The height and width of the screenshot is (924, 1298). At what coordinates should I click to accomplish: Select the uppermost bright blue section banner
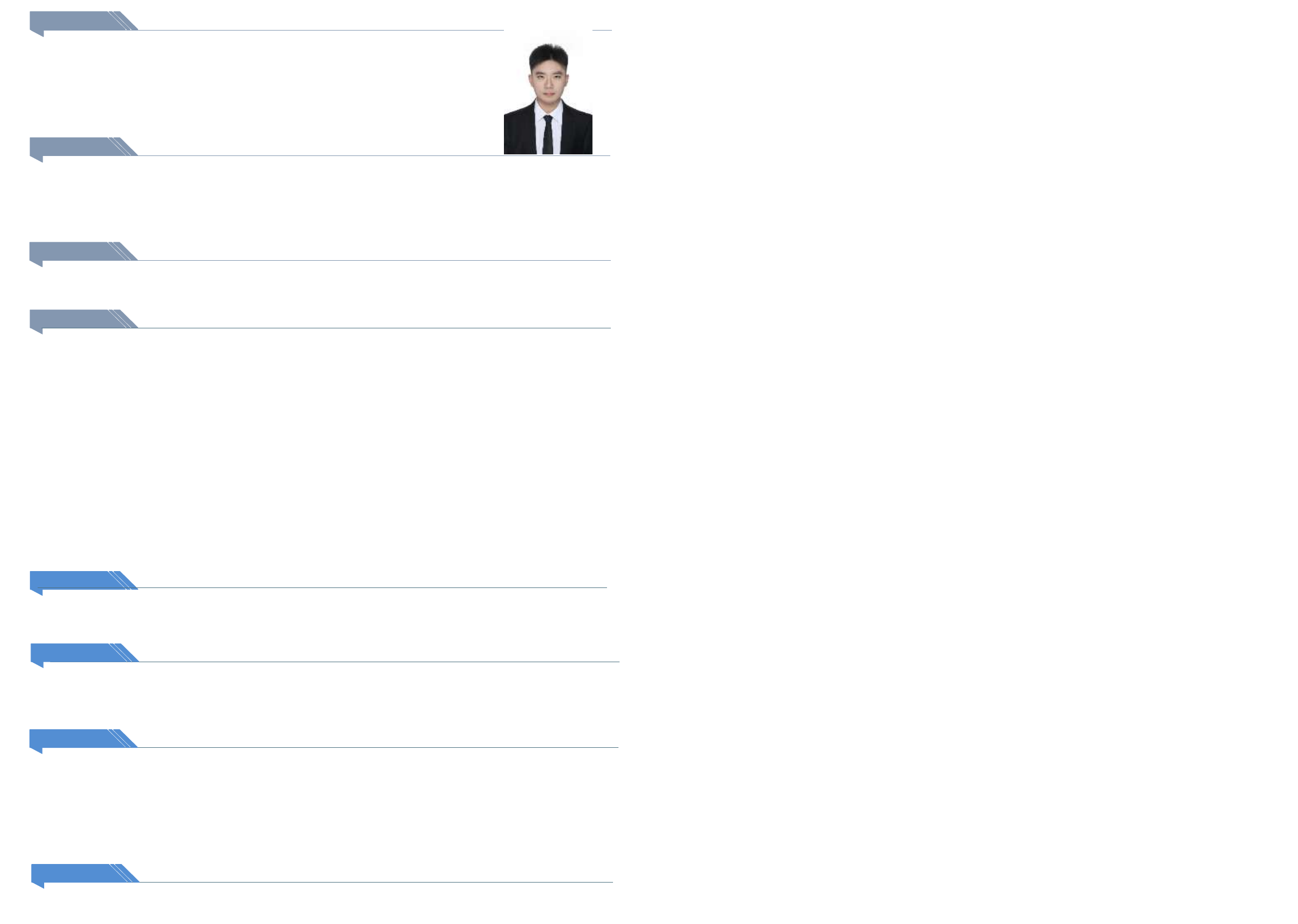pyautogui.click(x=74, y=580)
